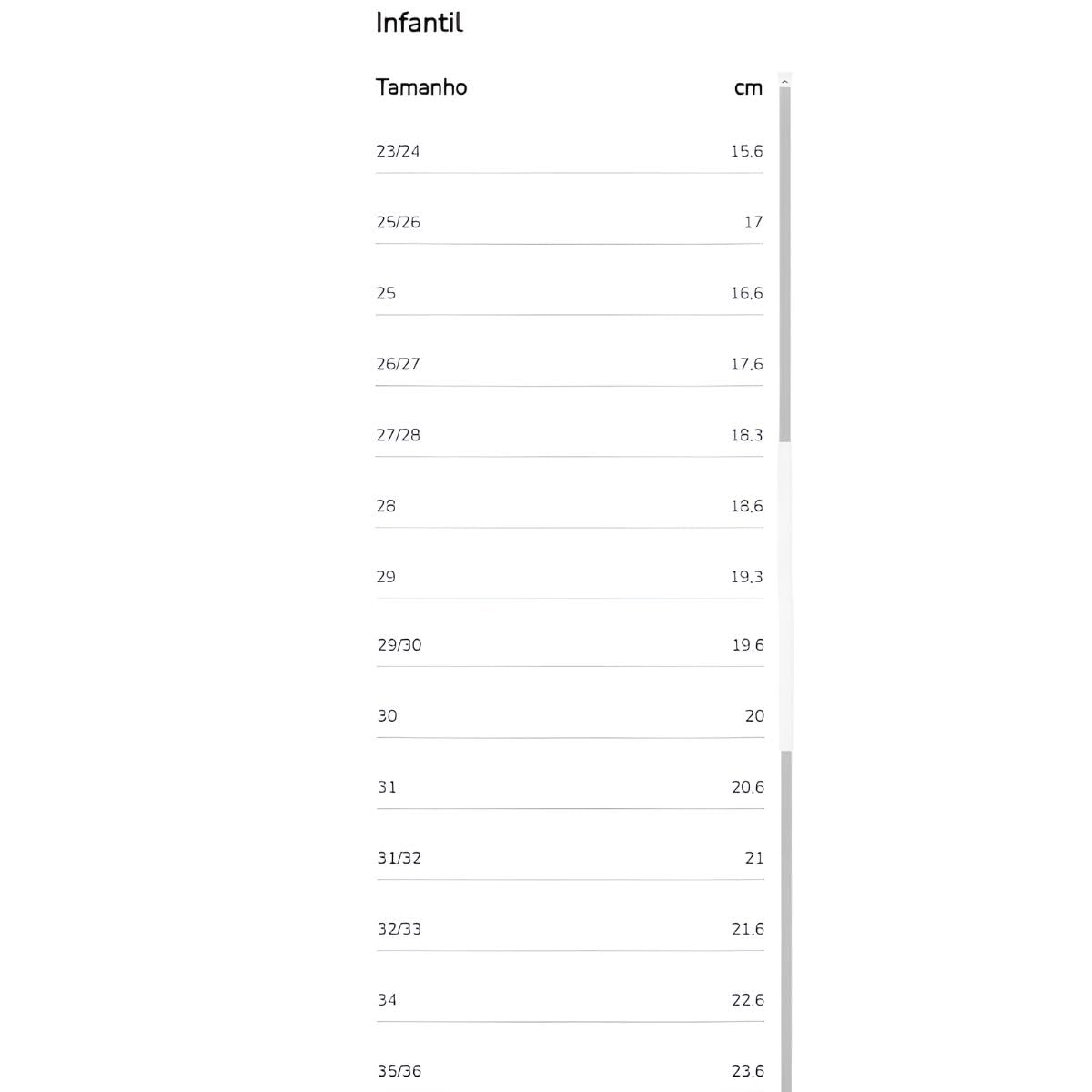
Task: Select size 29 row label
Action: click(x=386, y=577)
